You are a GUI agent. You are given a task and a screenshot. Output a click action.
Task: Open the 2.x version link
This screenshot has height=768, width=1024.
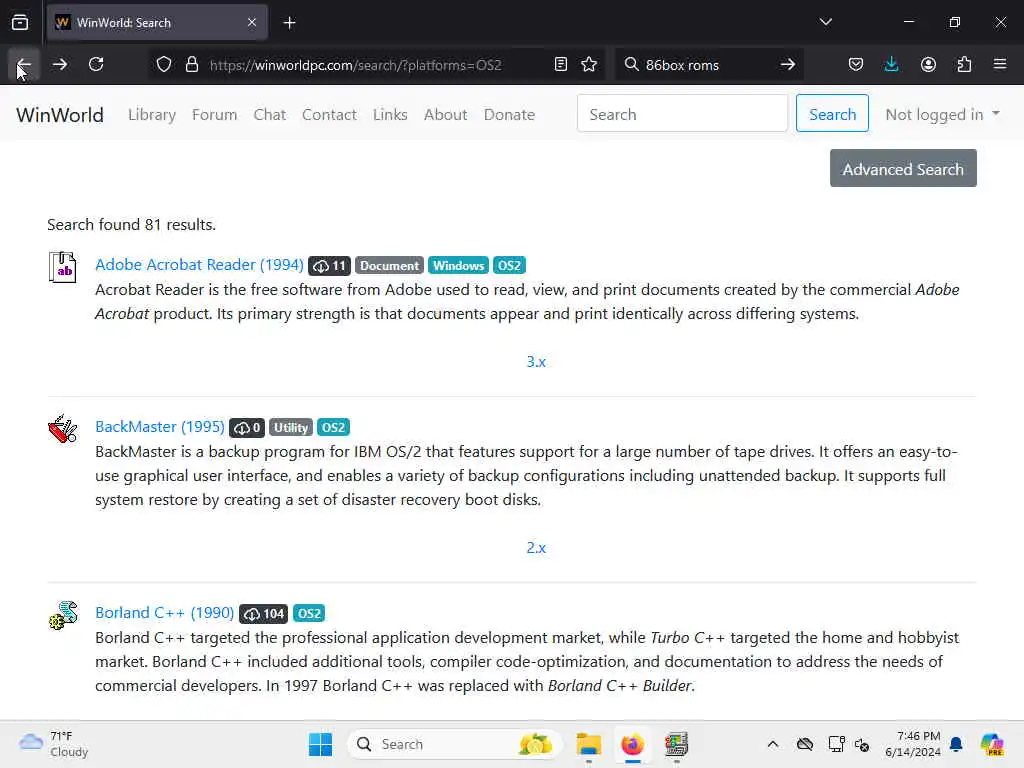(536, 548)
